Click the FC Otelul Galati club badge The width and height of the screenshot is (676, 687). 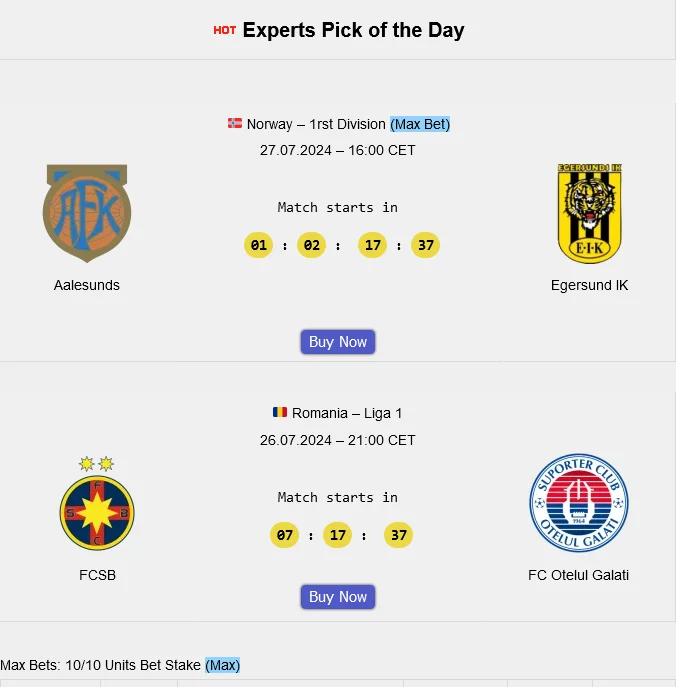click(x=579, y=503)
